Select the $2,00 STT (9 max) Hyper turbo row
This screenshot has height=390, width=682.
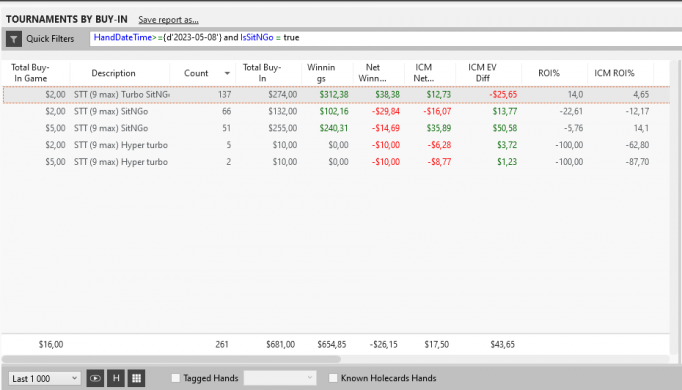coord(336,145)
